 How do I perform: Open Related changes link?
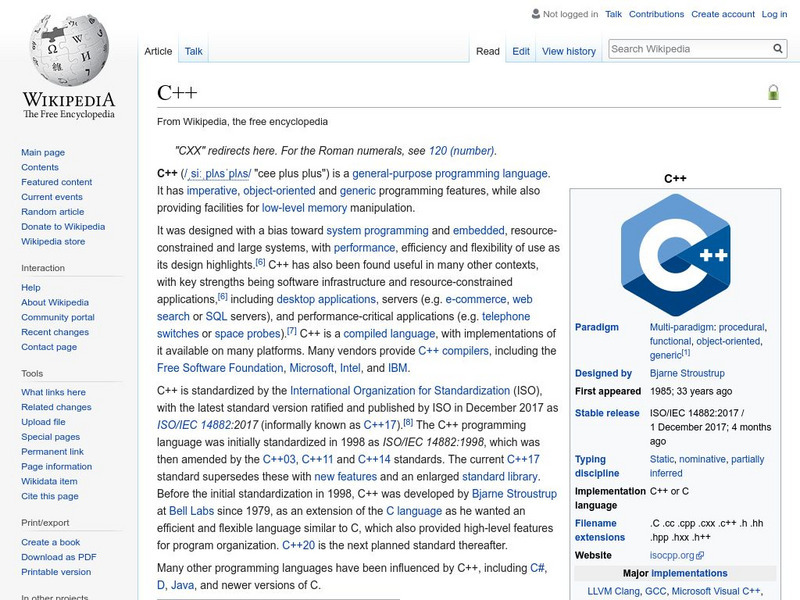point(56,407)
